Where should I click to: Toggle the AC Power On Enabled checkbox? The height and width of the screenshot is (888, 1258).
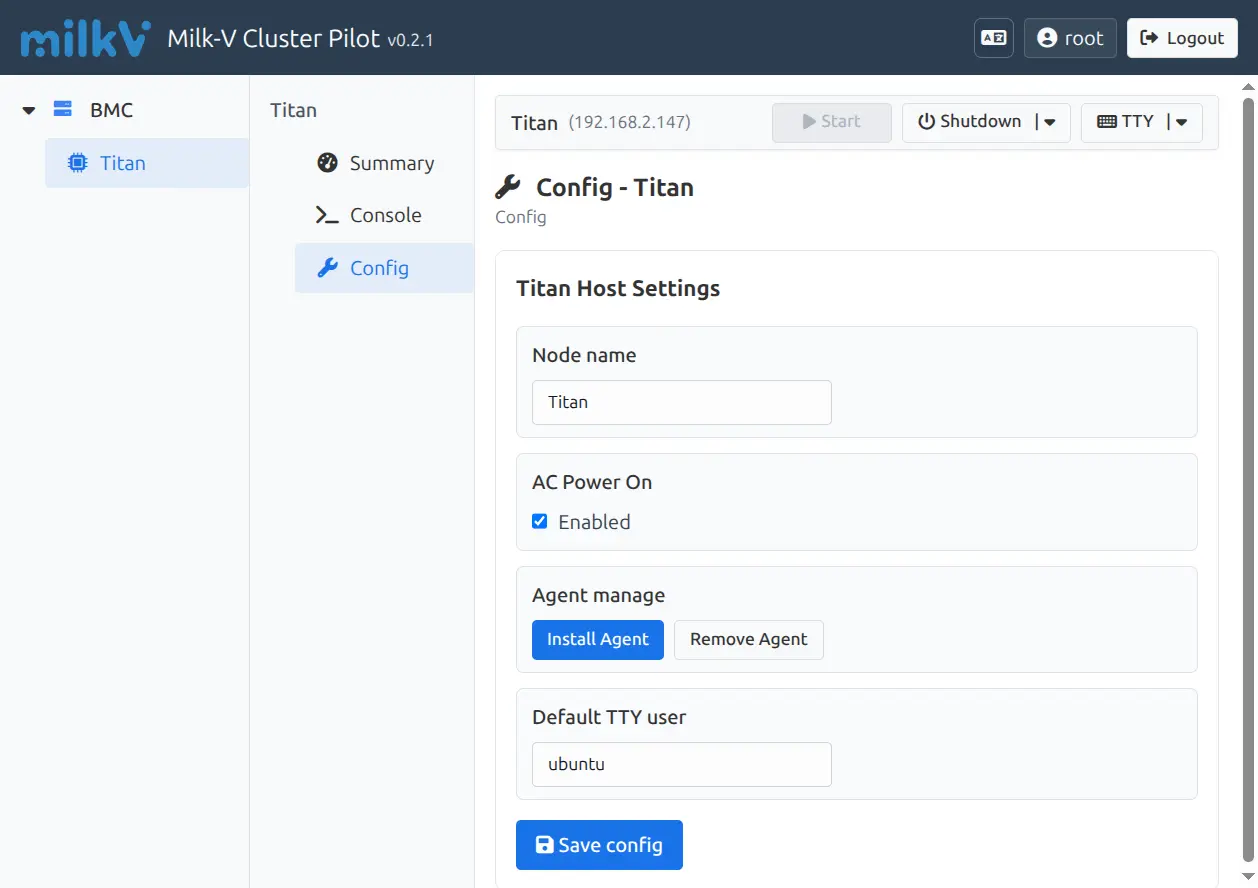click(540, 521)
